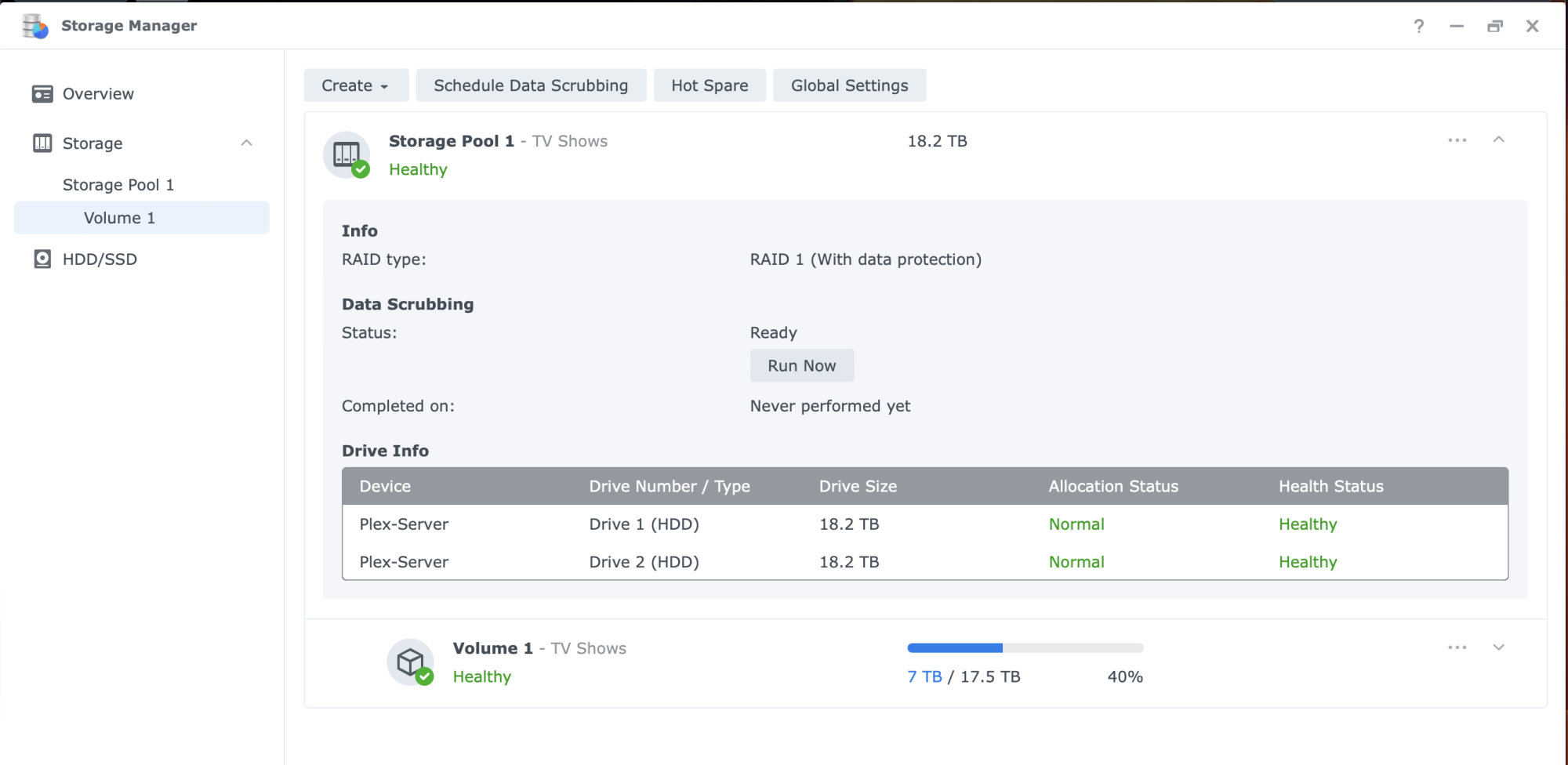Open Volume 1 more options menu
The height and width of the screenshot is (765, 1568).
[x=1457, y=647]
